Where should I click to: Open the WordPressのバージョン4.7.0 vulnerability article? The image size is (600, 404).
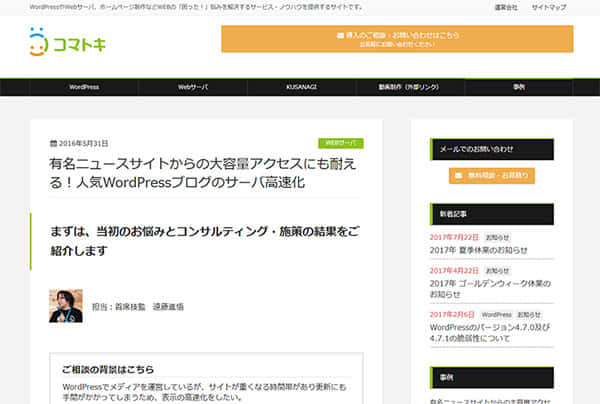click(490, 333)
